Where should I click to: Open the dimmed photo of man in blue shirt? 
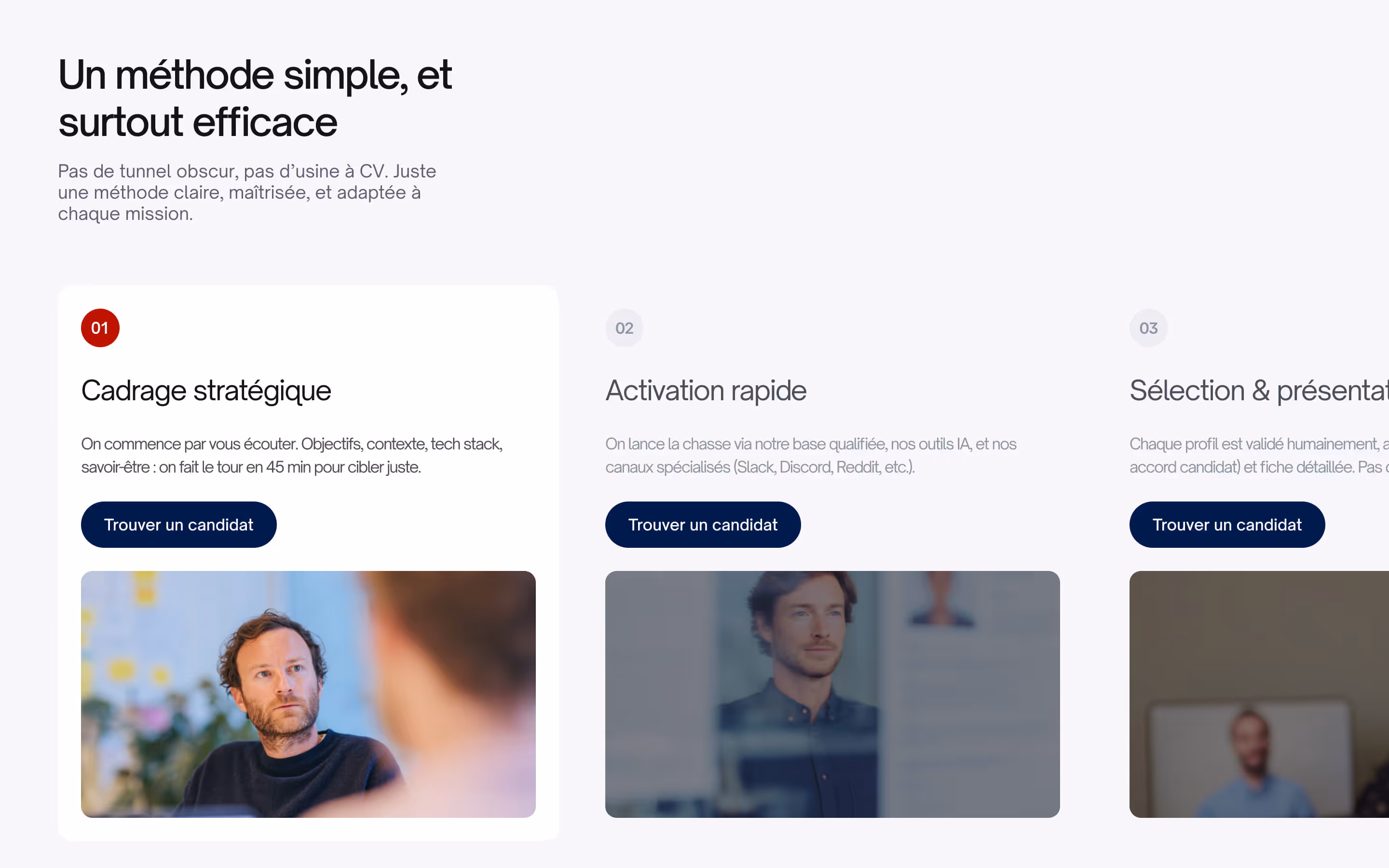(x=832, y=694)
